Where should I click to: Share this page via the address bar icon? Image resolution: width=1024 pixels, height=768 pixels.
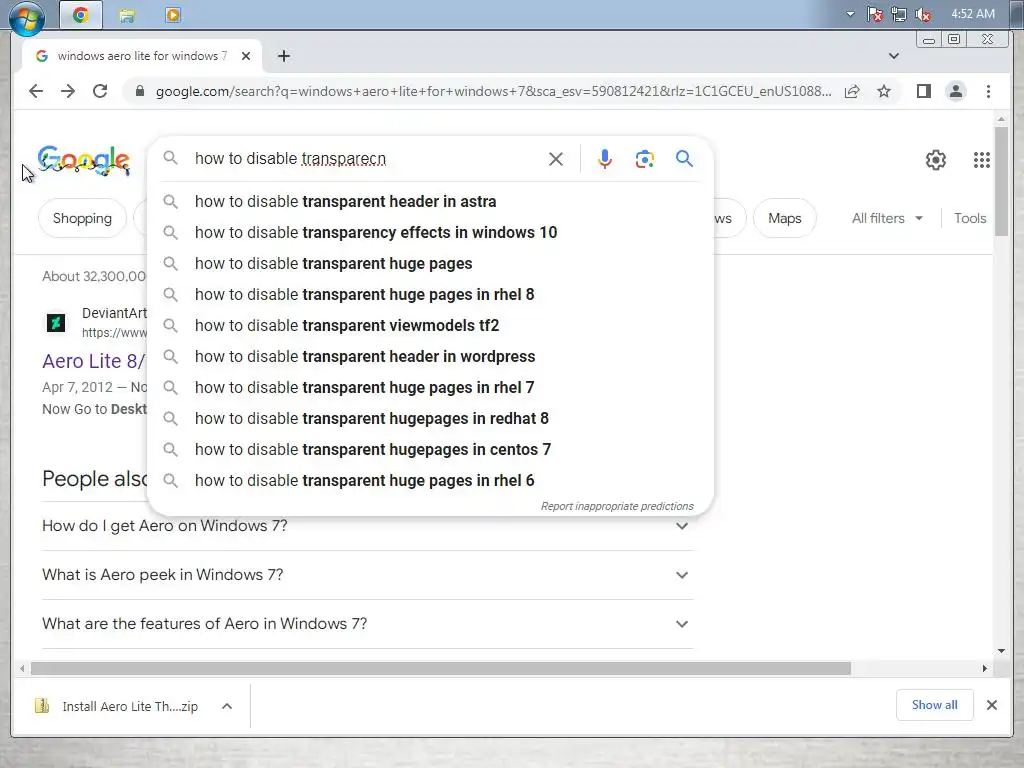pos(852,91)
